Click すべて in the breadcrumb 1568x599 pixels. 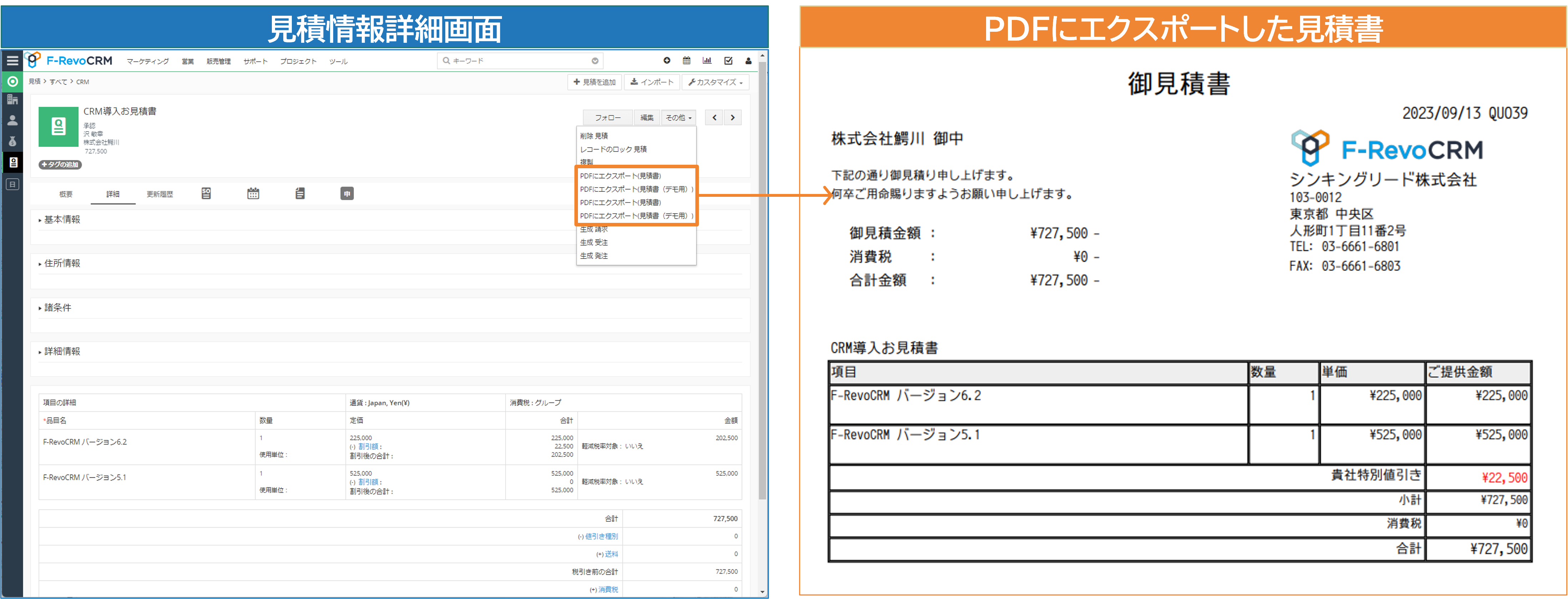59,82
